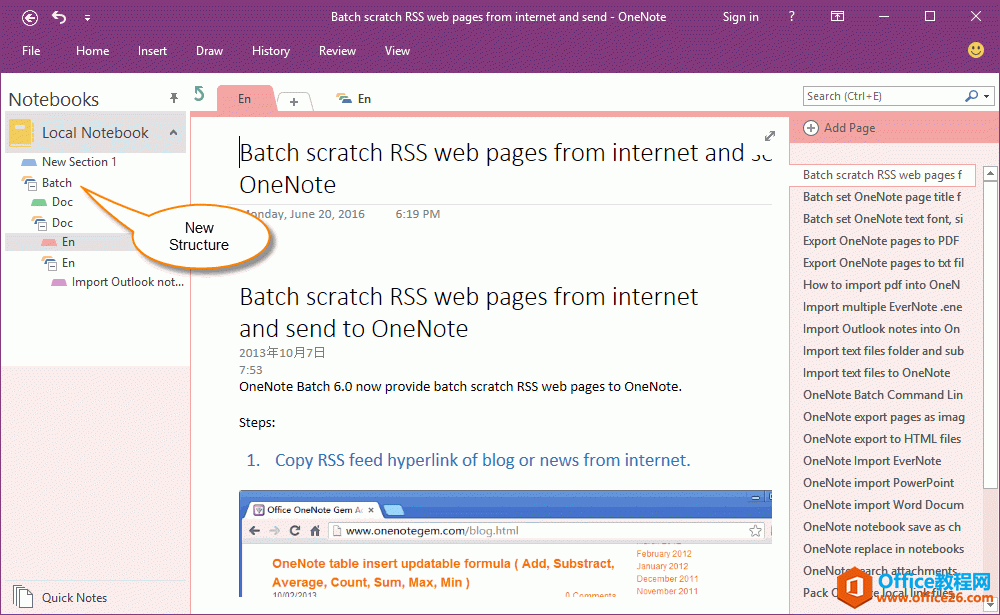Viewport: 1000px width, 615px height.
Task: Open the Quick Access Toolbar customize dropdown
Action: pos(87,17)
